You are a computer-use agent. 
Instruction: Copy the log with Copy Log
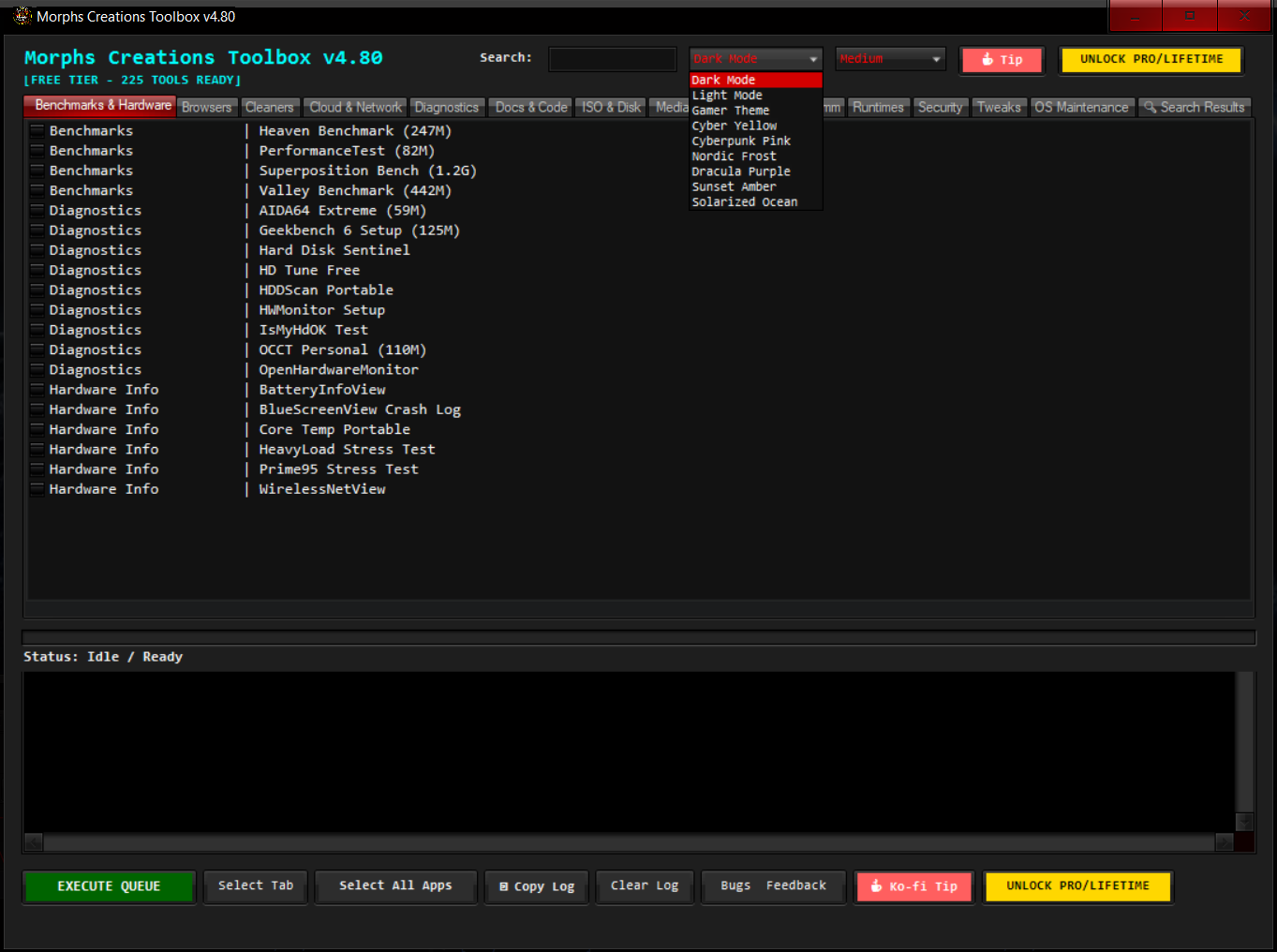(537, 886)
